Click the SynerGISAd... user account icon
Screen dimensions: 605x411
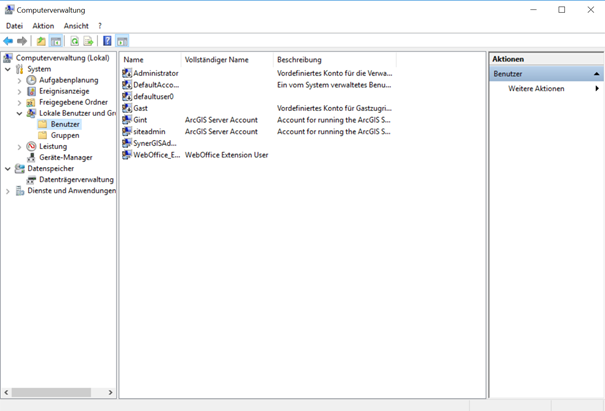click(x=127, y=143)
